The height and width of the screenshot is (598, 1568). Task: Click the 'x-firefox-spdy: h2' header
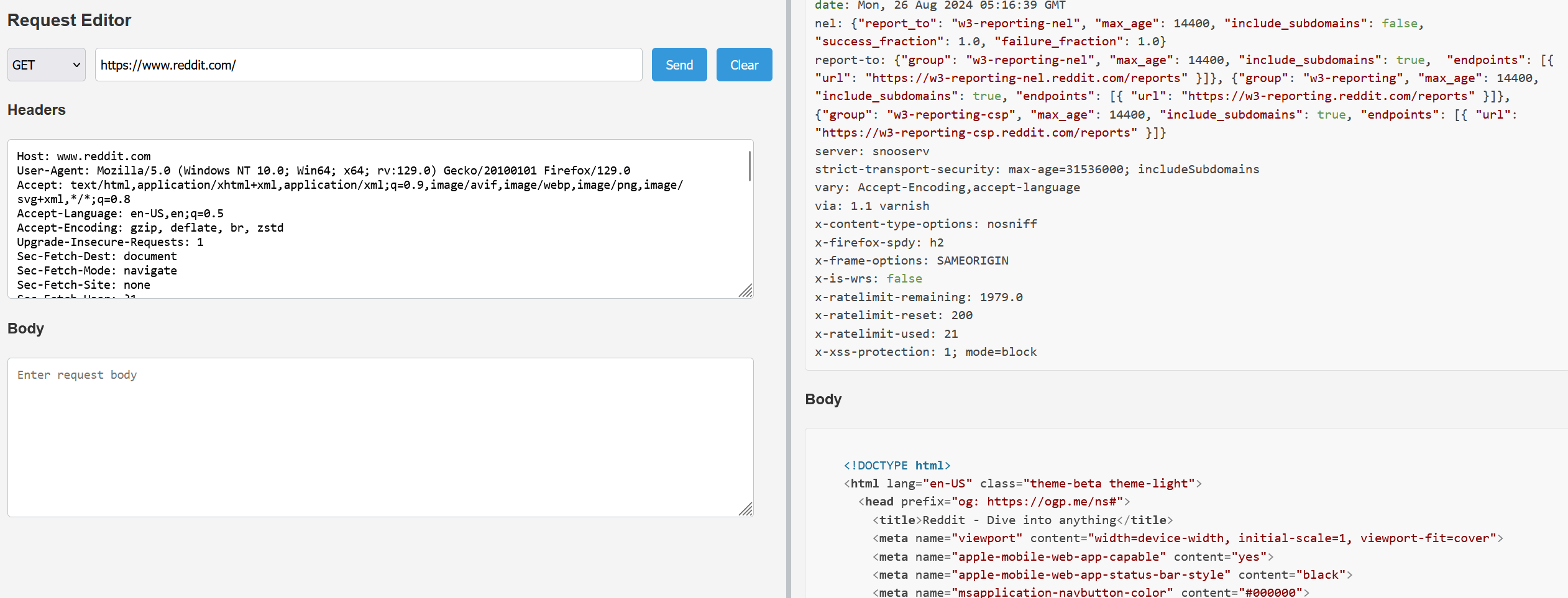[879, 243]
